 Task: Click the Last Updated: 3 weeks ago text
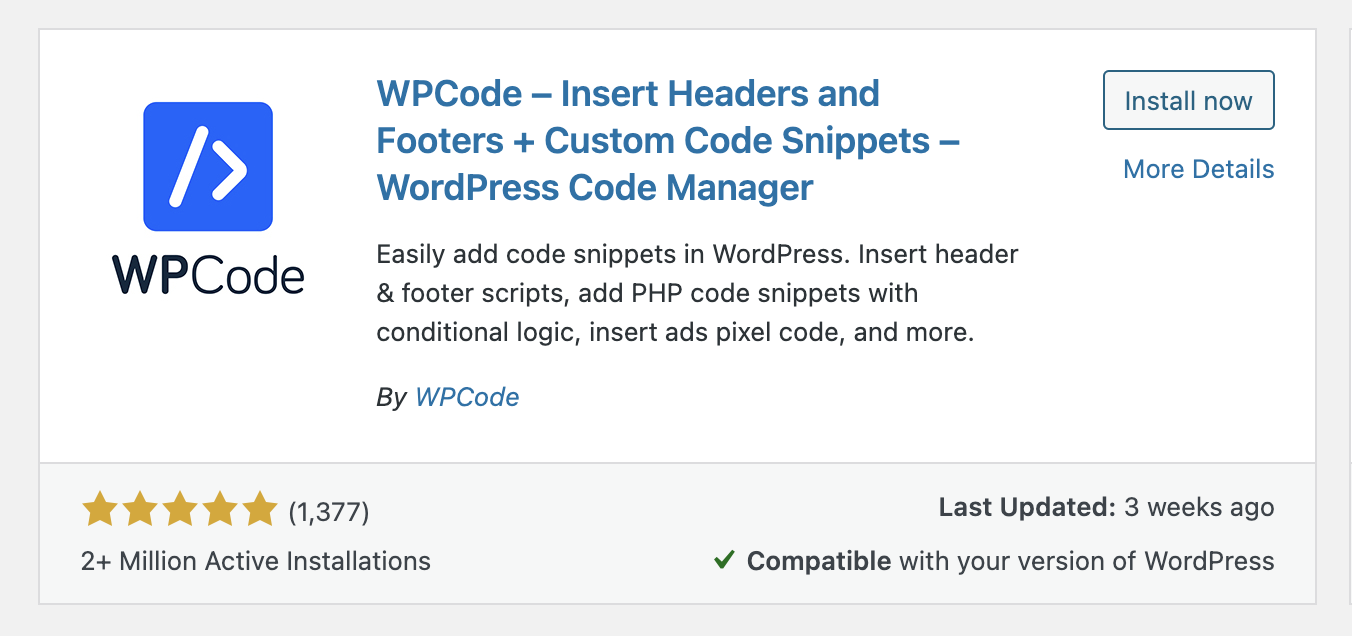(x=1106, y=507)
